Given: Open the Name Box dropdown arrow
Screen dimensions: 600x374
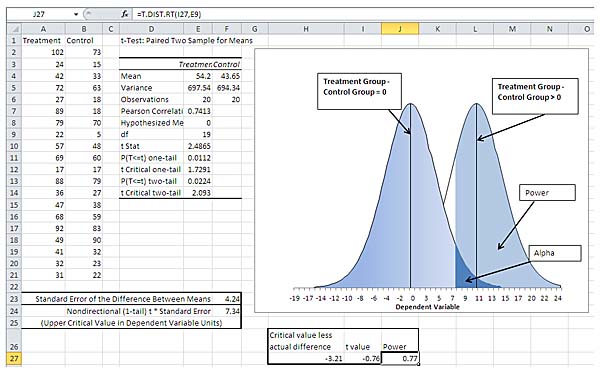Looking at the screenshot, I should point(76,15).
